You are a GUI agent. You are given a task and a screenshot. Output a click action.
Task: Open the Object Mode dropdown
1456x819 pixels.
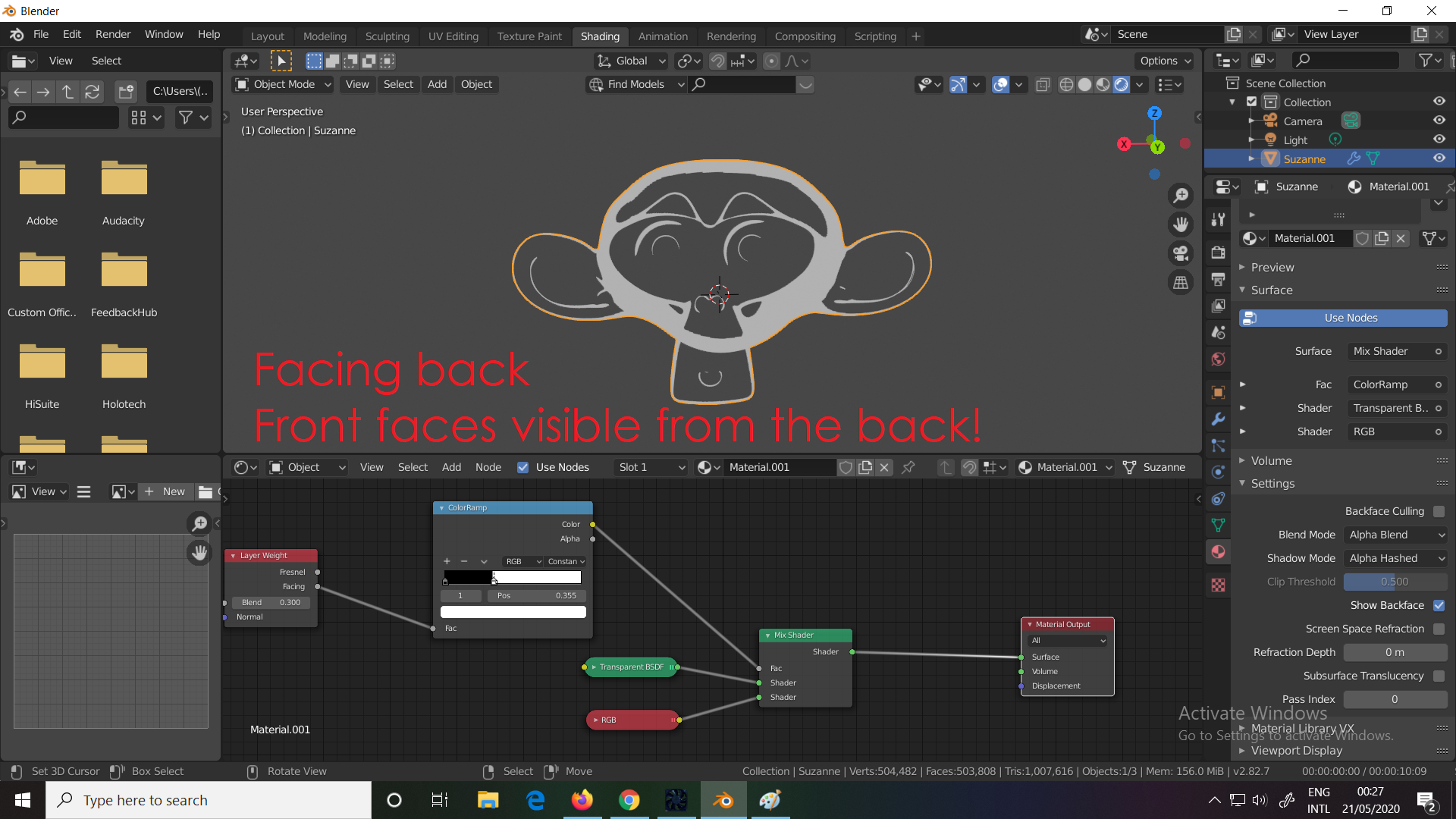(284, 84)
